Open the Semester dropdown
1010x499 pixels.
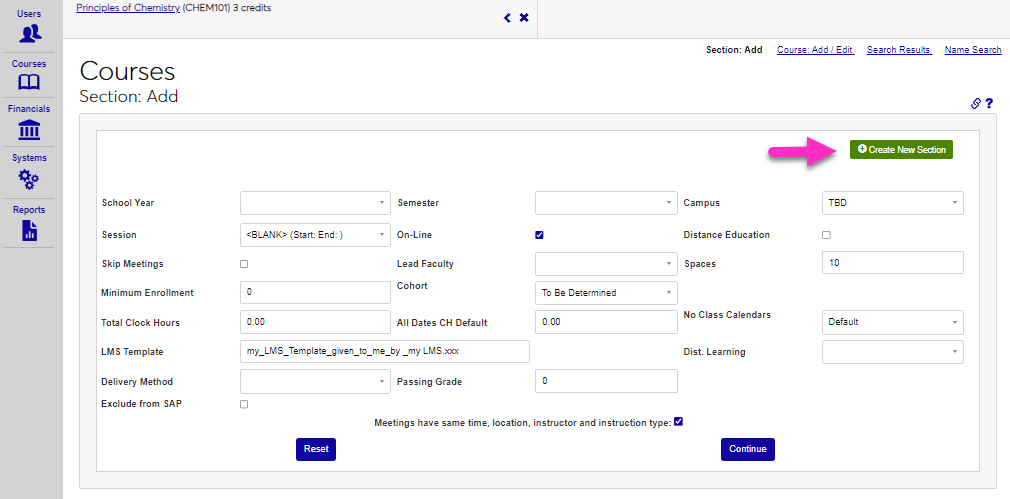(x=606, y=203)
